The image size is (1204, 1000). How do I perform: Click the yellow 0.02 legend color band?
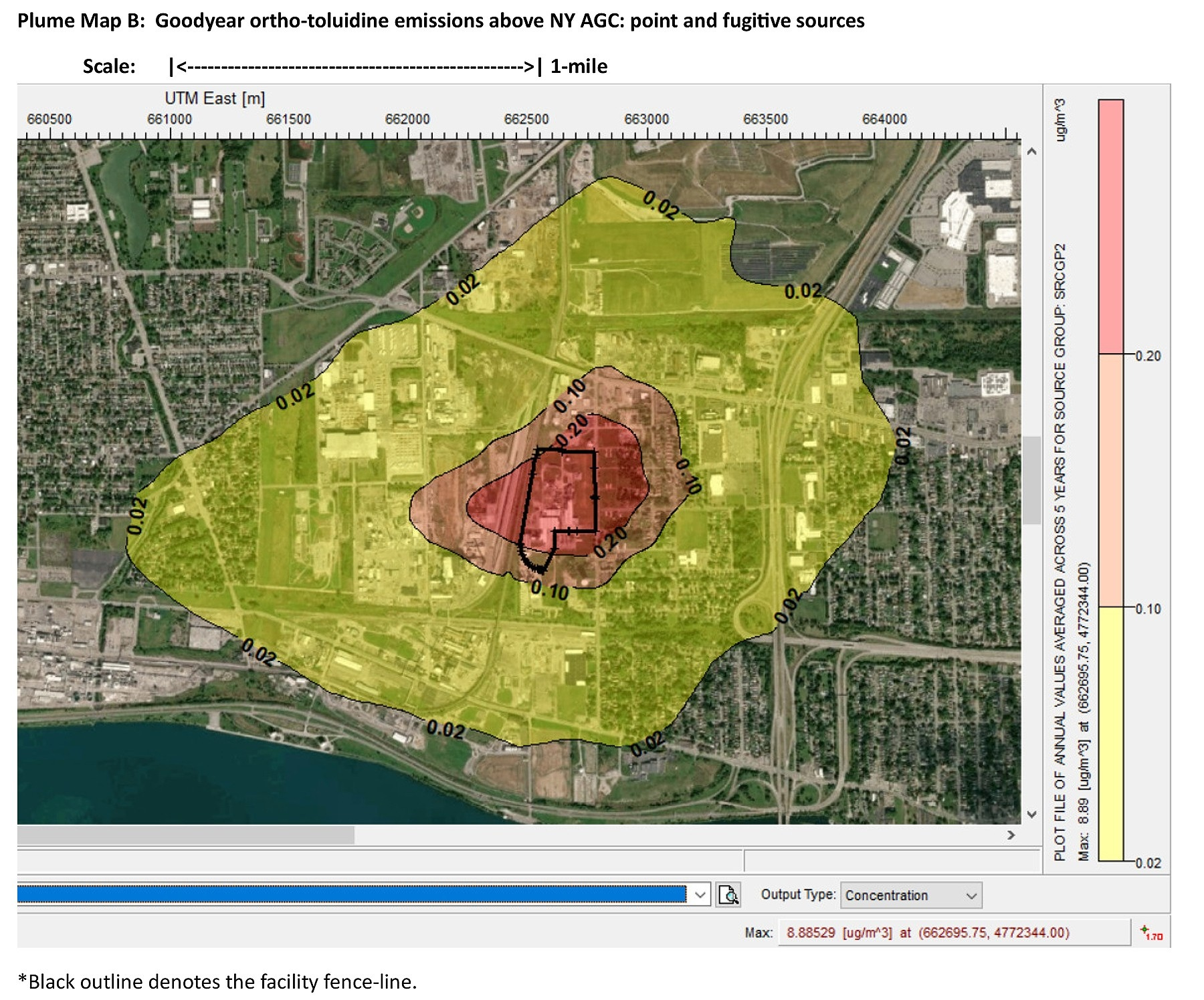tap(1110, 734)
